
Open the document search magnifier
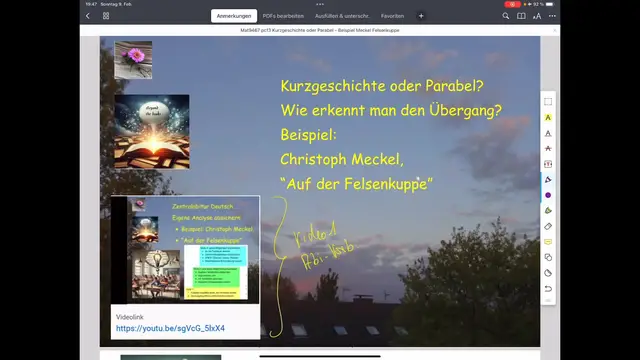click(x=506, y=16)
